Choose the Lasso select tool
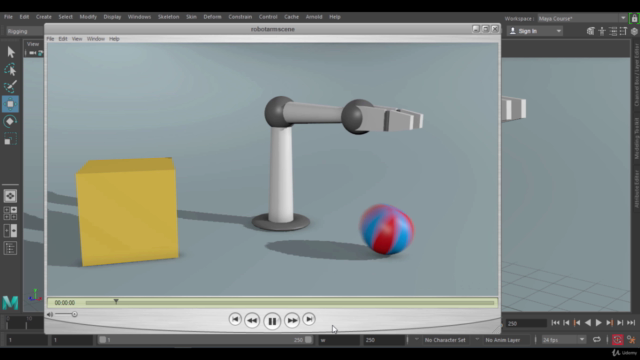 pyautogui.click(x=10, y=70)
